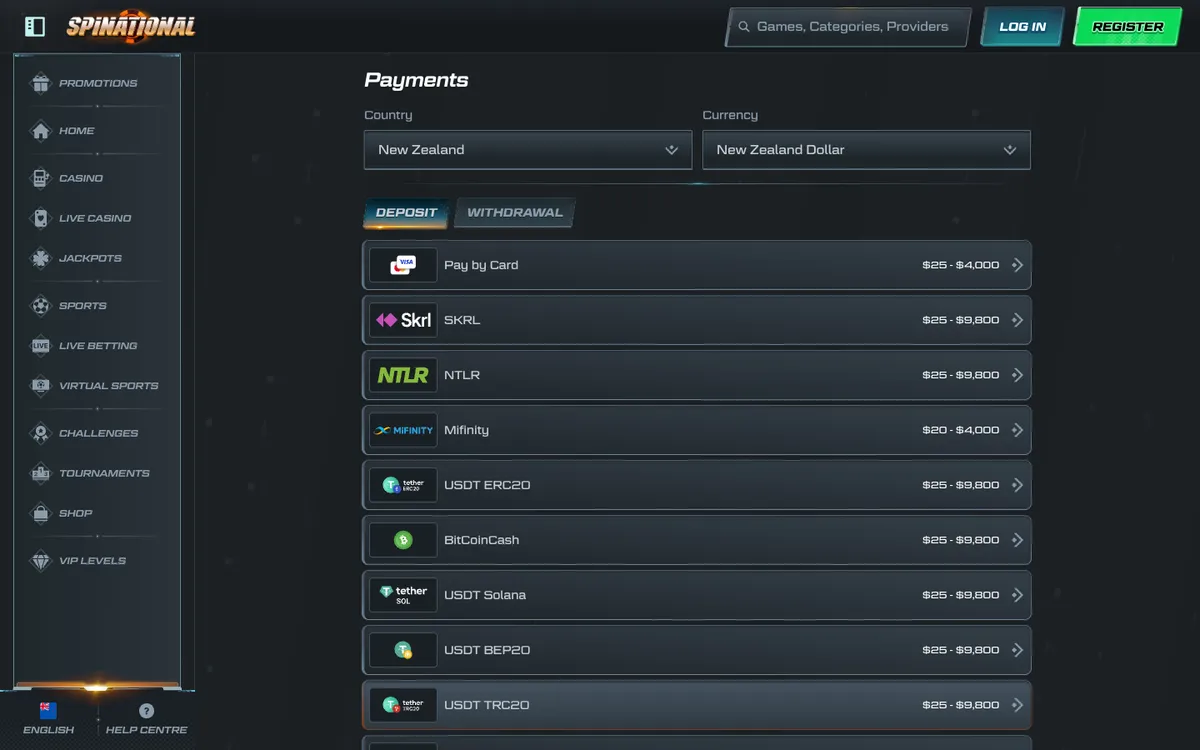This screenshot has width=1200, height=750.
Task: Click Pay by Card limit $25 - $4,000
Action: (961, 265)
